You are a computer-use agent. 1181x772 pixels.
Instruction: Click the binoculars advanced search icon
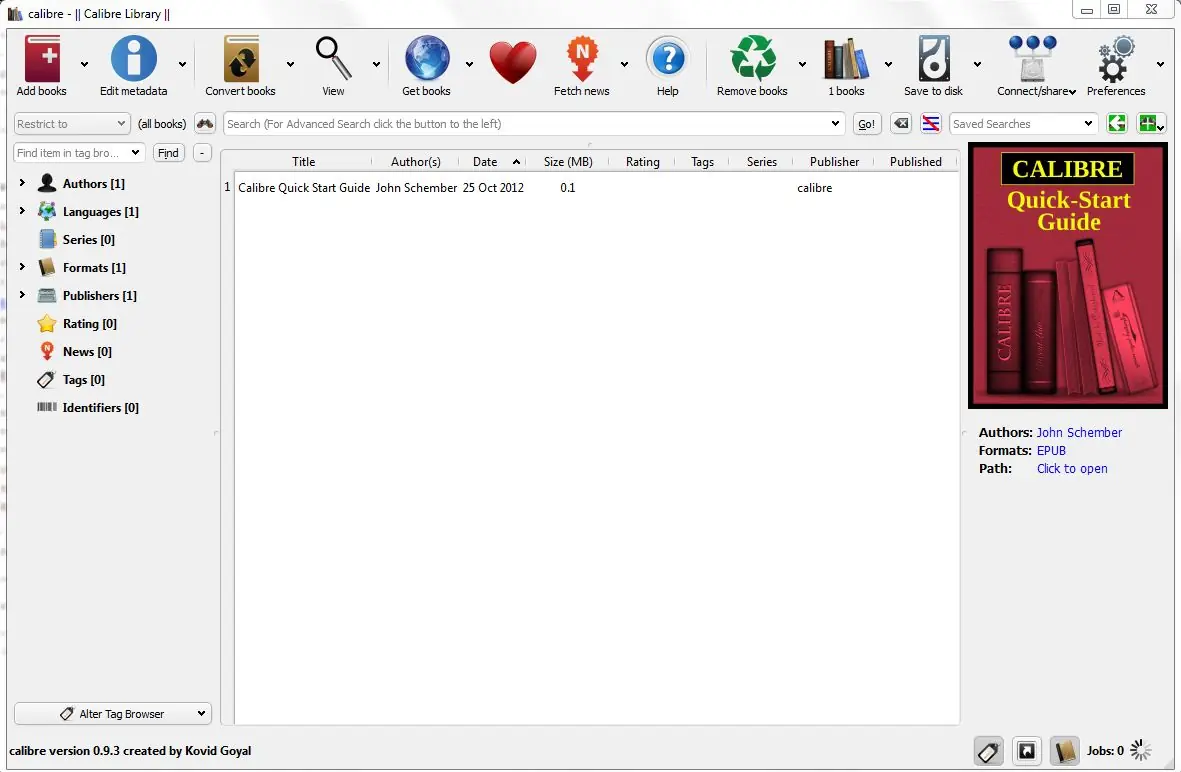pyautogui.click(x=205, y=124)
